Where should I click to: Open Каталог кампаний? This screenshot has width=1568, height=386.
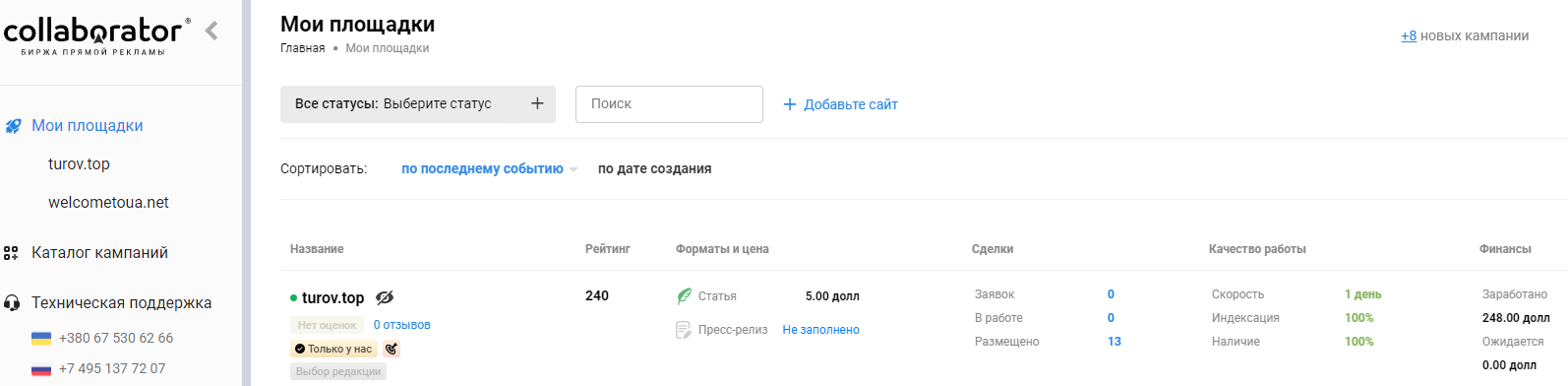pyautogui.click(x=99, y=252)
